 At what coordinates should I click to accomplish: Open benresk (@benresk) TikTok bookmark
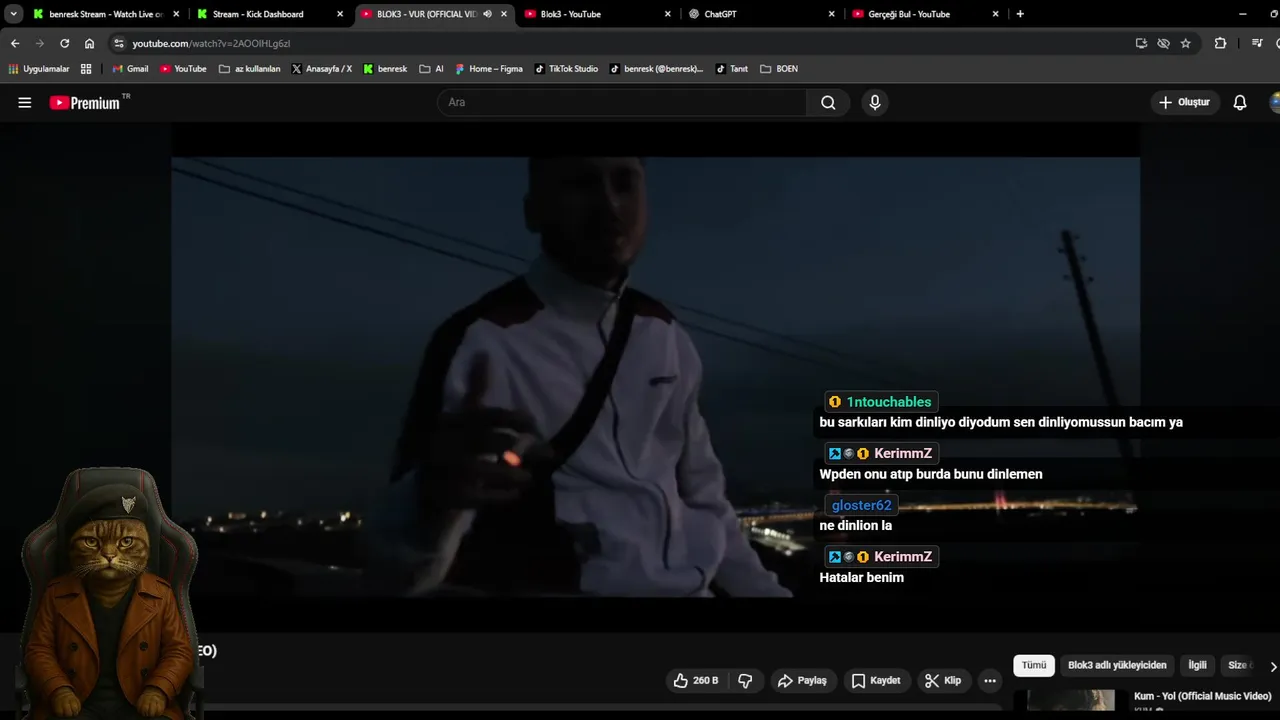point(656,69)
